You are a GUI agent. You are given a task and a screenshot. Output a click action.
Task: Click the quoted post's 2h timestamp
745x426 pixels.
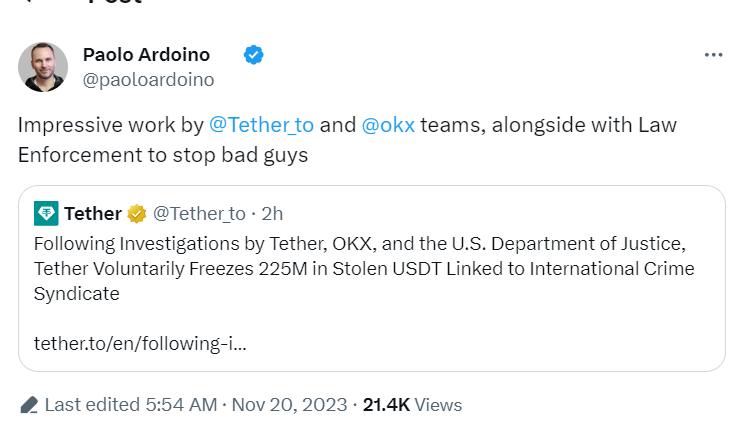(272, 213)
